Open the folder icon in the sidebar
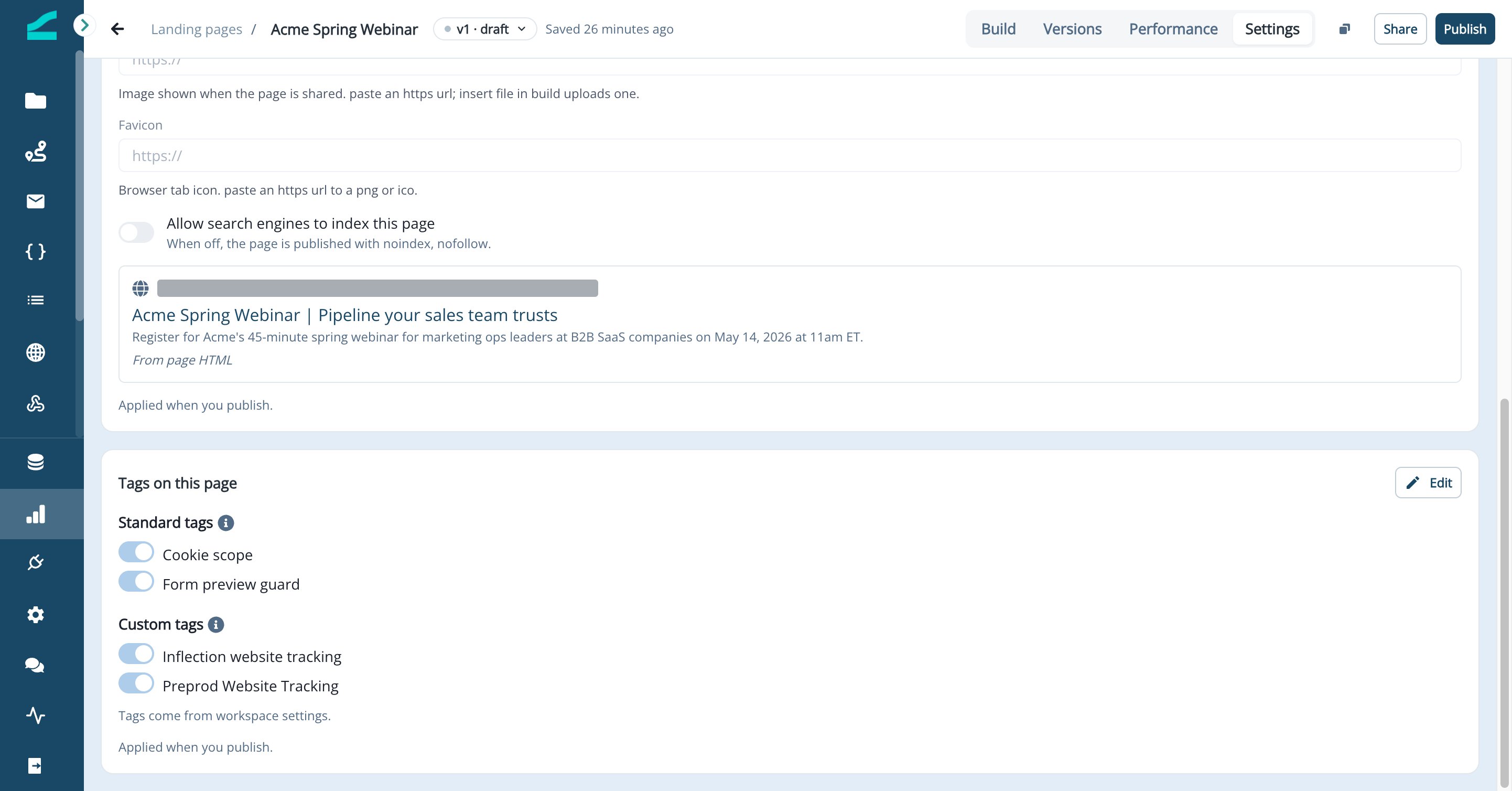 pyautogui.click(x=35, y=101)
